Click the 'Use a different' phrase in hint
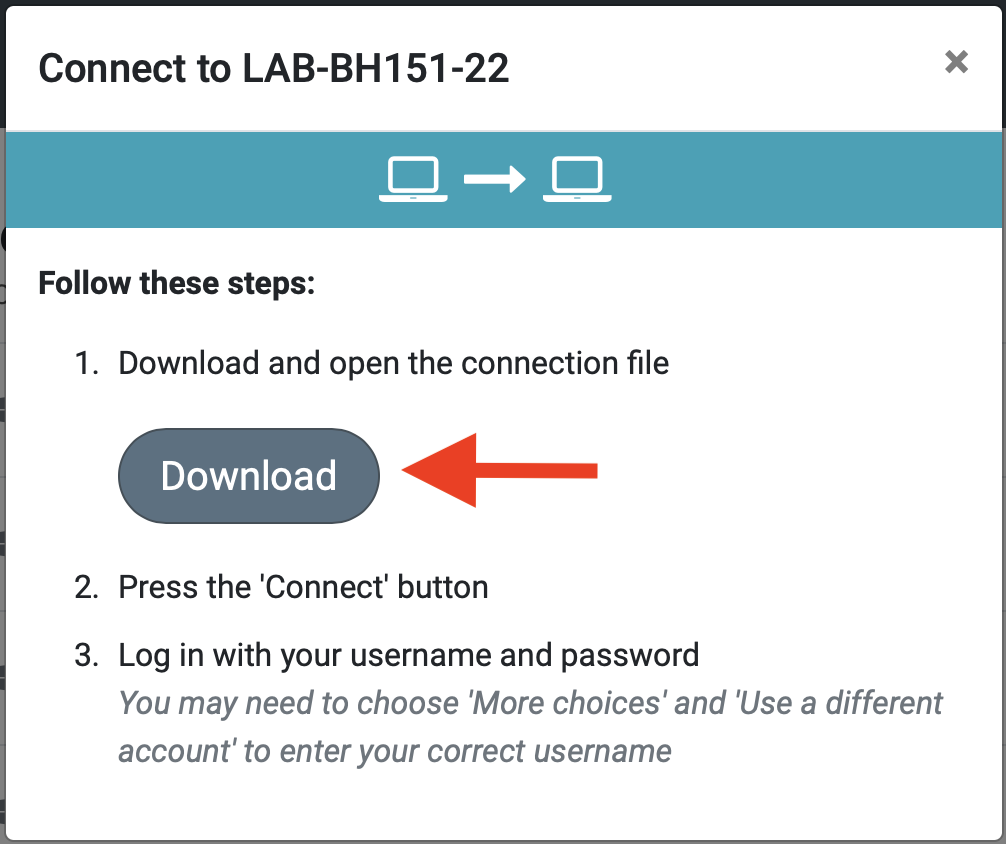Image resolution: width=1006 pixels, height=844 pixels. click(832, 703)
